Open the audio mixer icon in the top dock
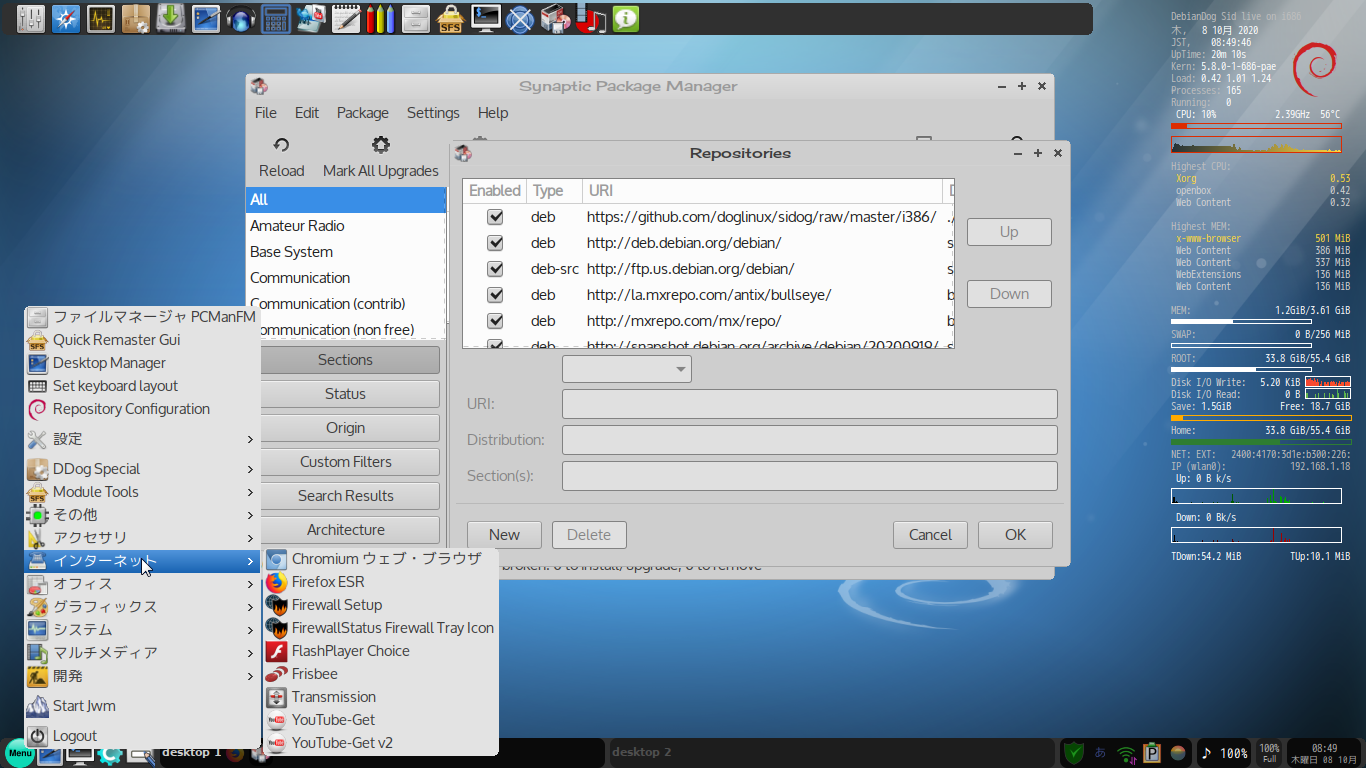 (x=31, y=18)
